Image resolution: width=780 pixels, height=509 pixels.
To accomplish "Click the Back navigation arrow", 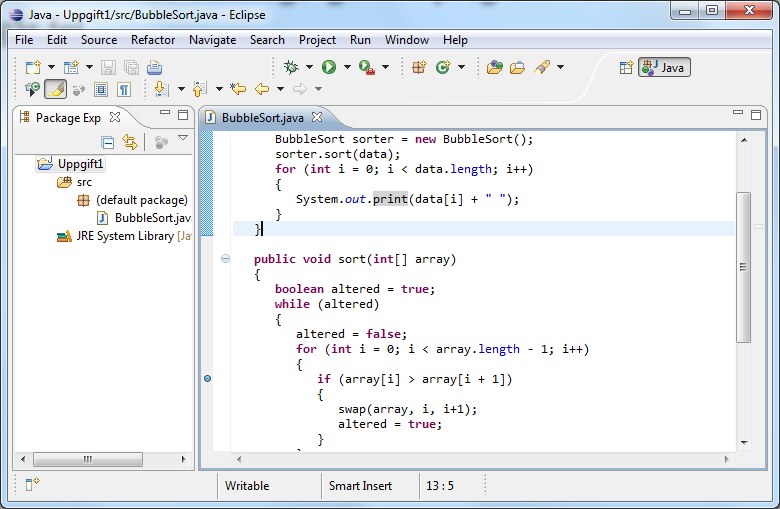I will 262,89.
